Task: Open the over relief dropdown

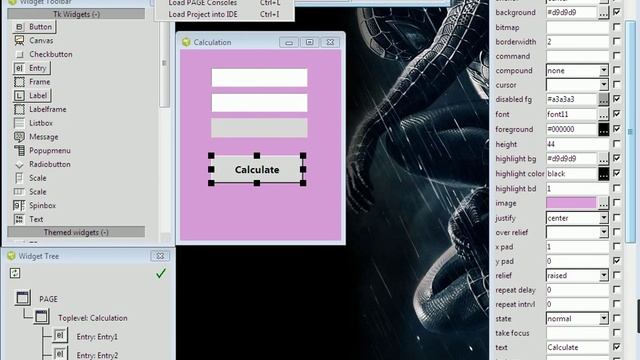Action: [603, 232]
